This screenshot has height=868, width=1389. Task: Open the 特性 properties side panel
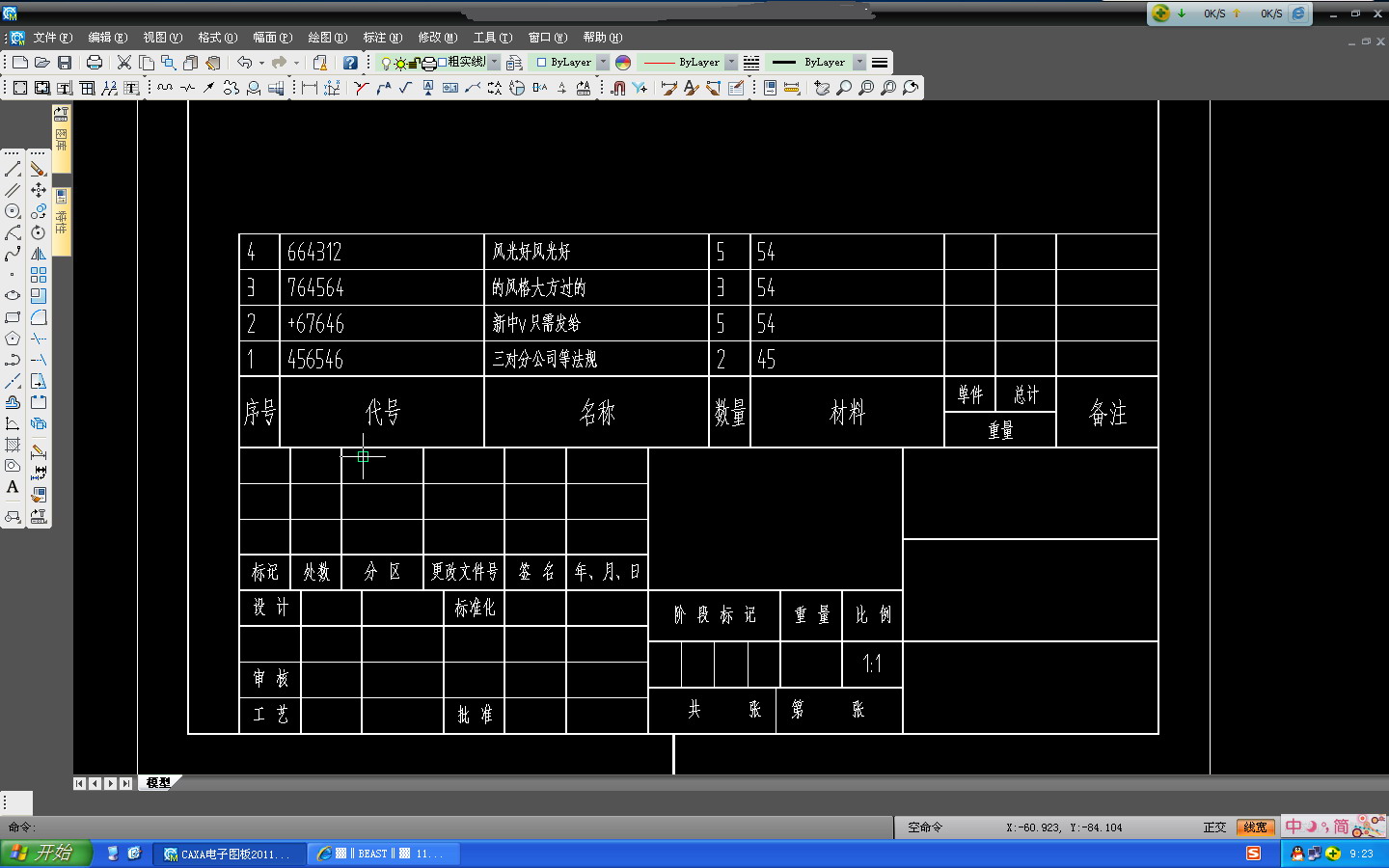(x=61, y=221)
